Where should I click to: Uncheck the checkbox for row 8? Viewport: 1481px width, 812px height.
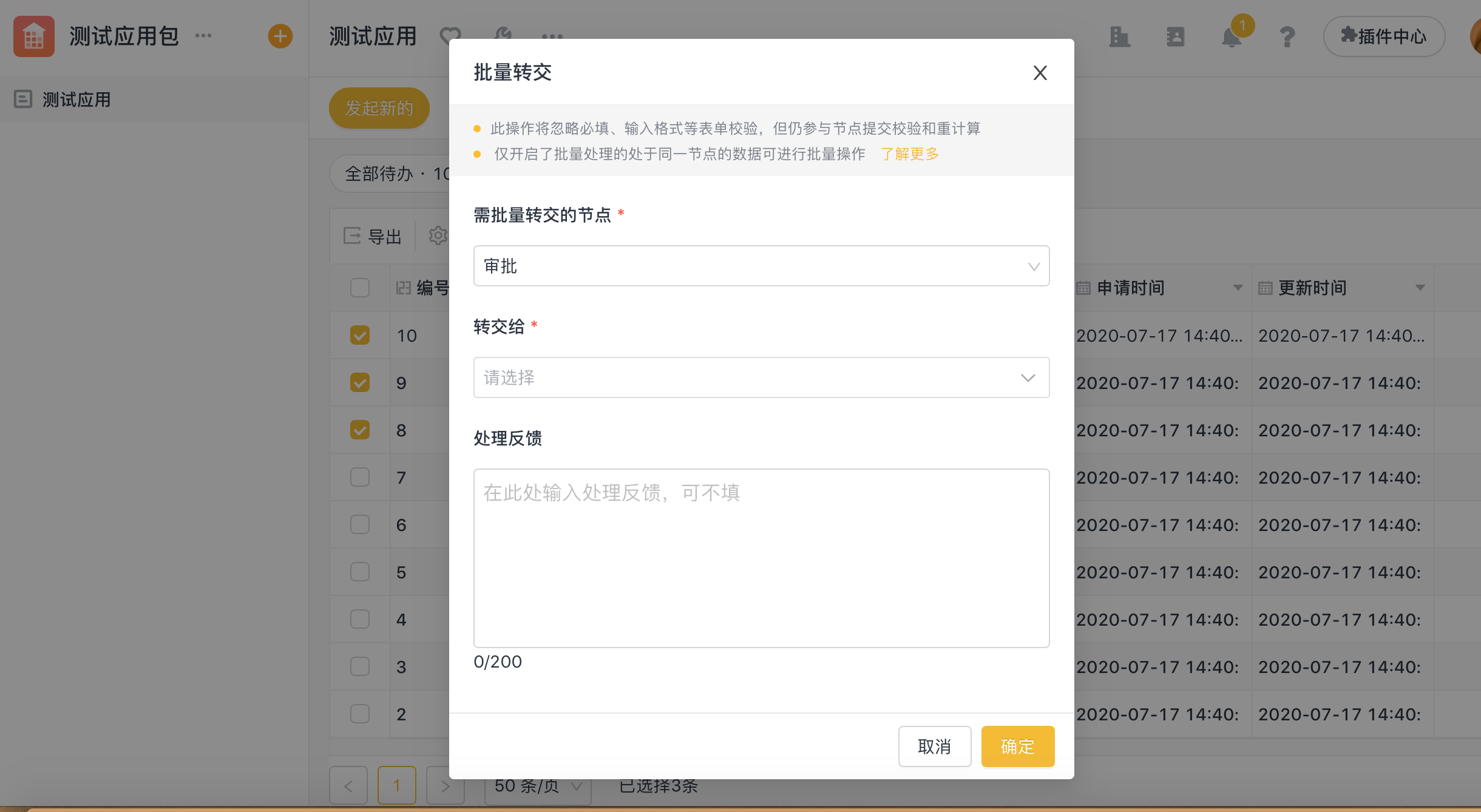coord(360,430)
